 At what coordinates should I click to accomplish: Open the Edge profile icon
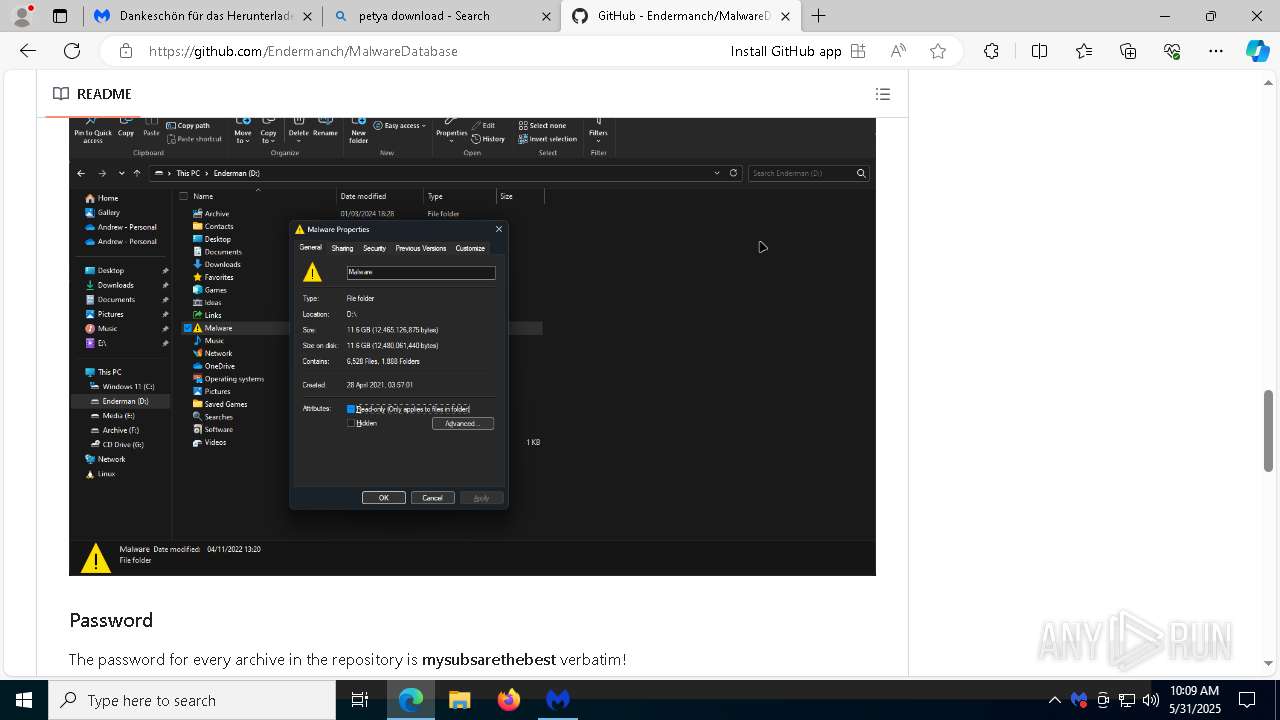tap(22, 16)
